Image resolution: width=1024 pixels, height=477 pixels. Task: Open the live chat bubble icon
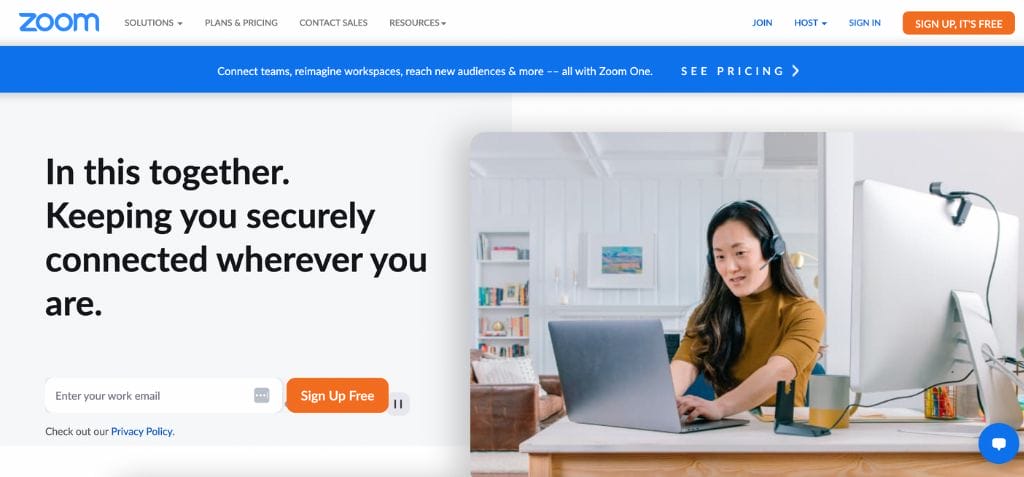point(999,443)
